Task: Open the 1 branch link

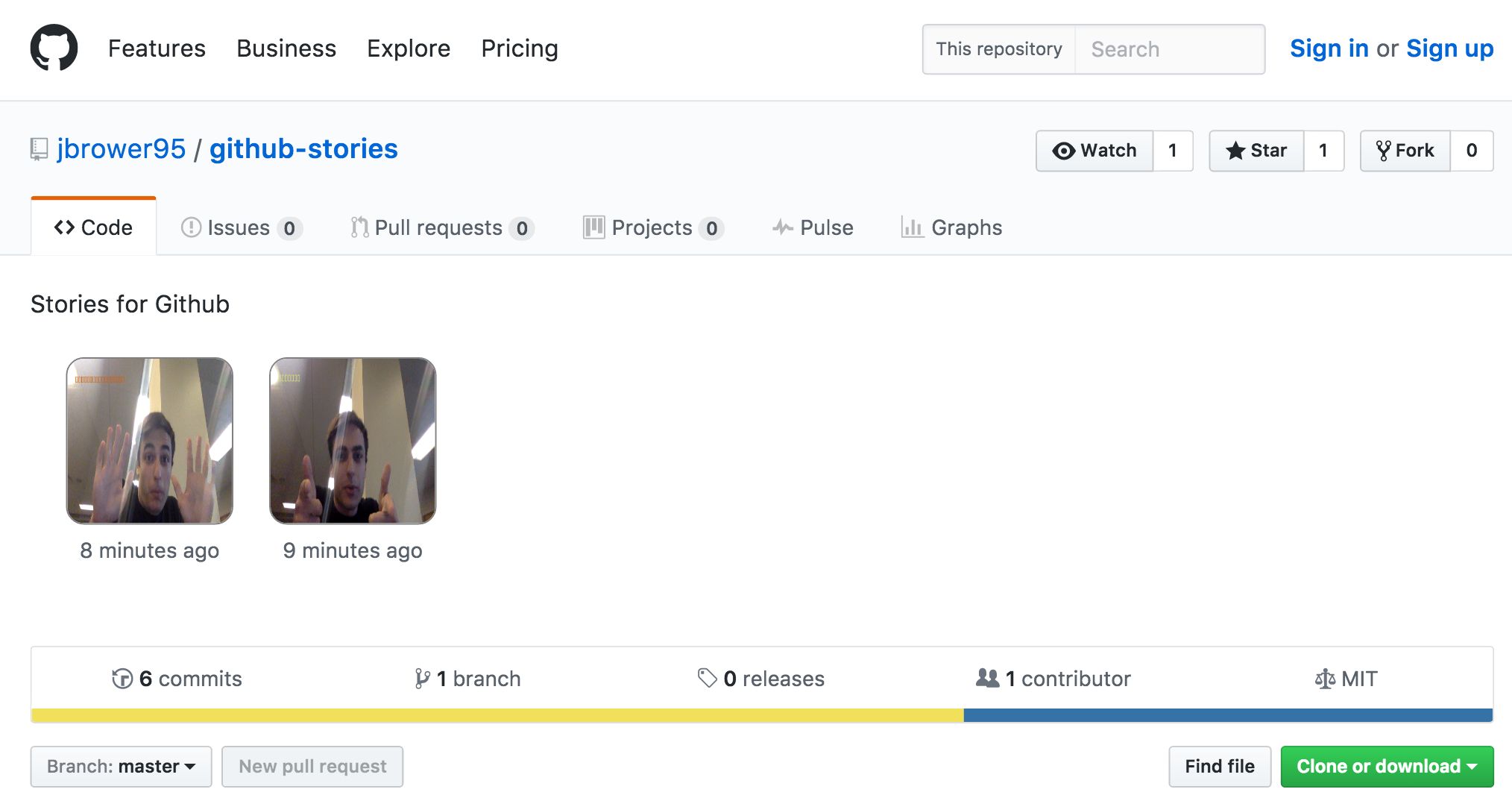Action: 467,679
